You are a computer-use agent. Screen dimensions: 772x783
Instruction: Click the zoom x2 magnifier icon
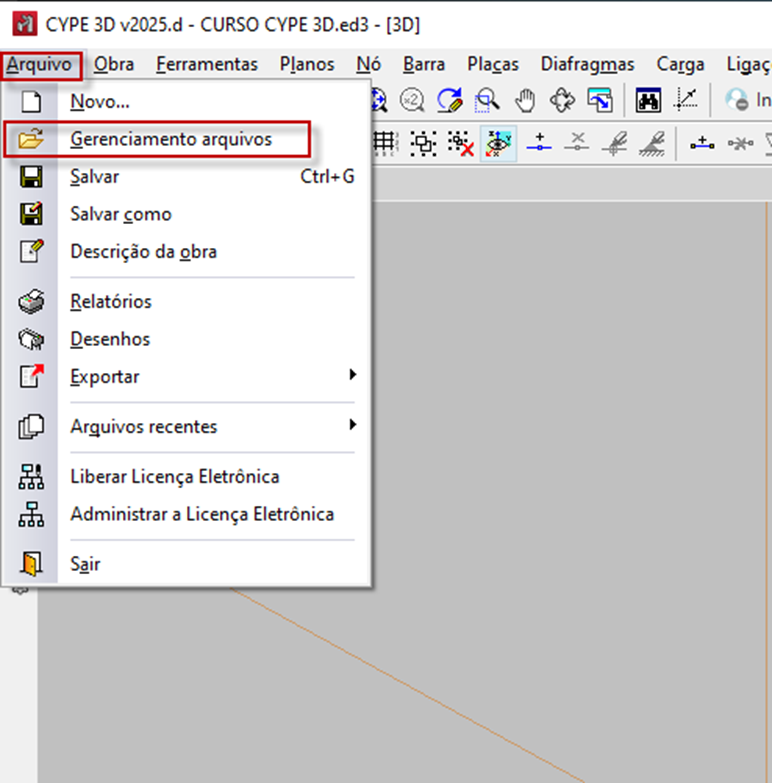pos(412,100)
